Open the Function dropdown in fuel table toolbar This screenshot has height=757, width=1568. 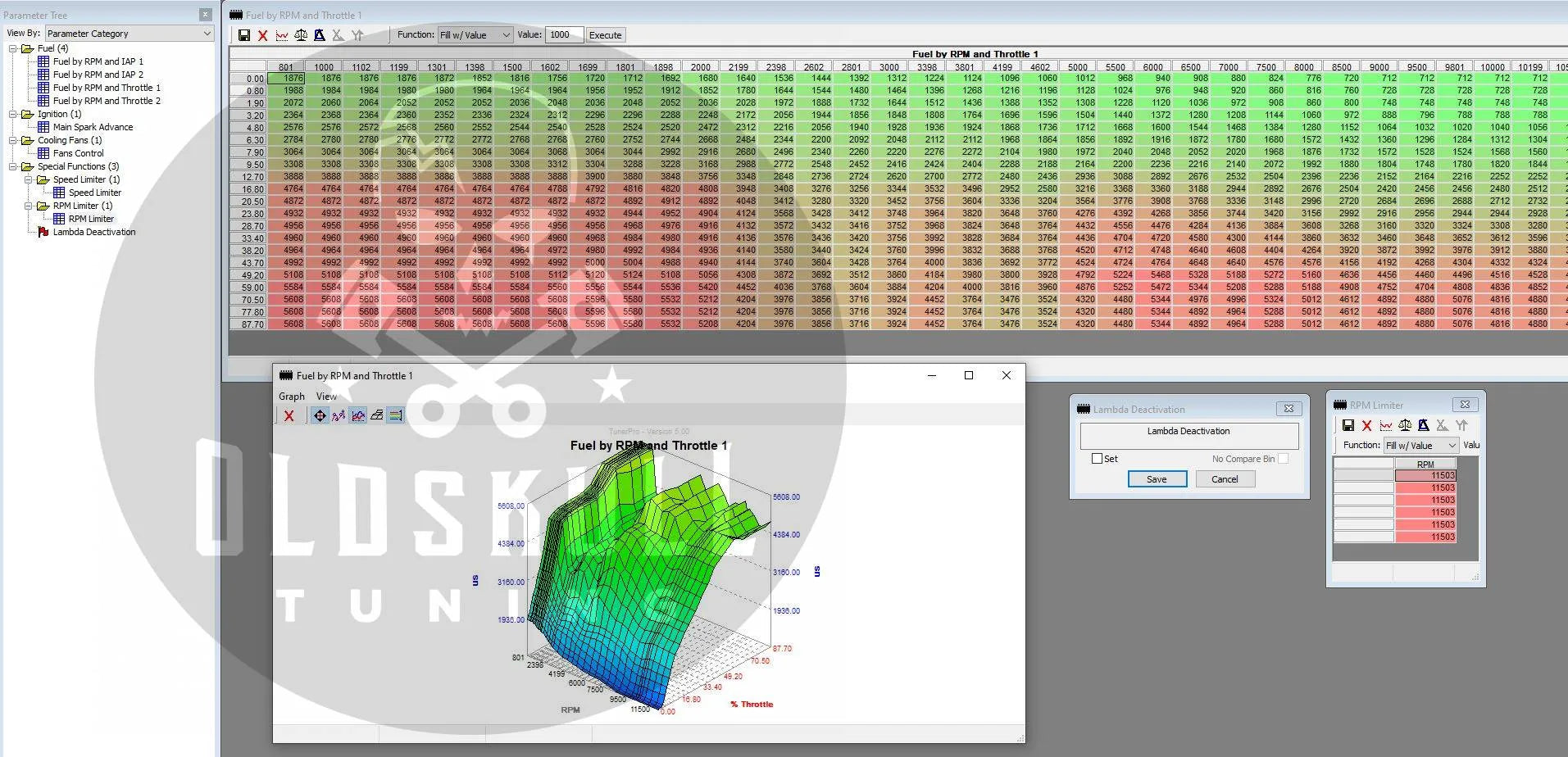475,35
